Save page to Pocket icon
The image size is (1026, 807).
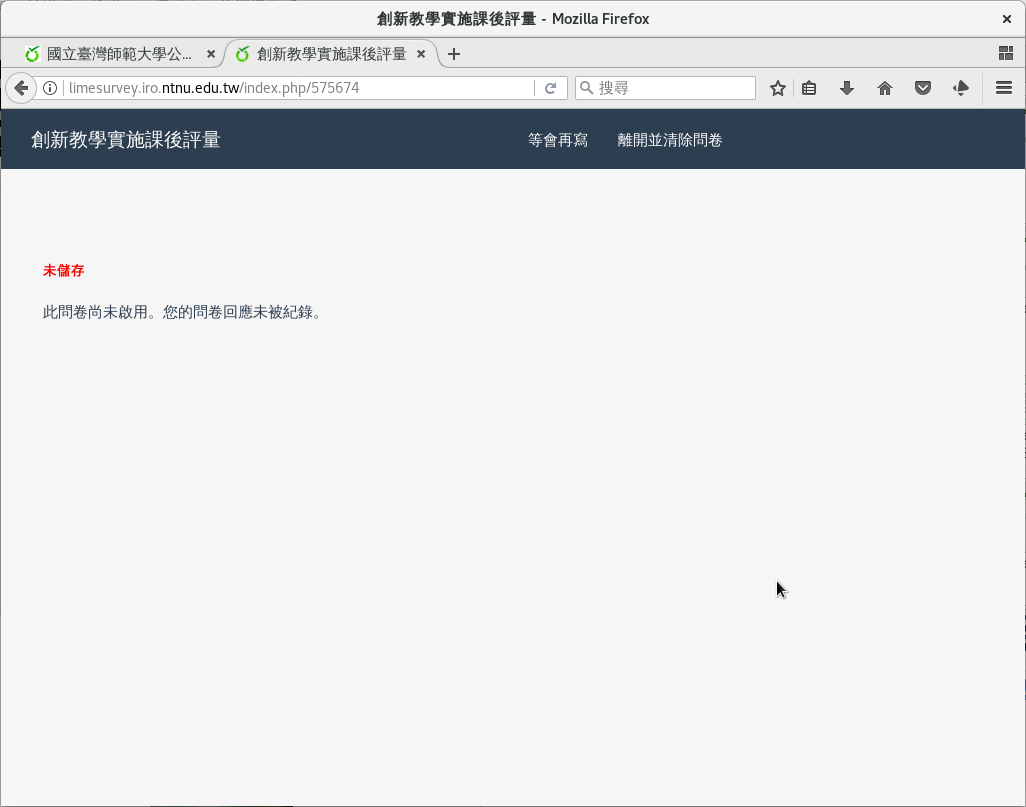pyautogui.click(x=923, y=88)
